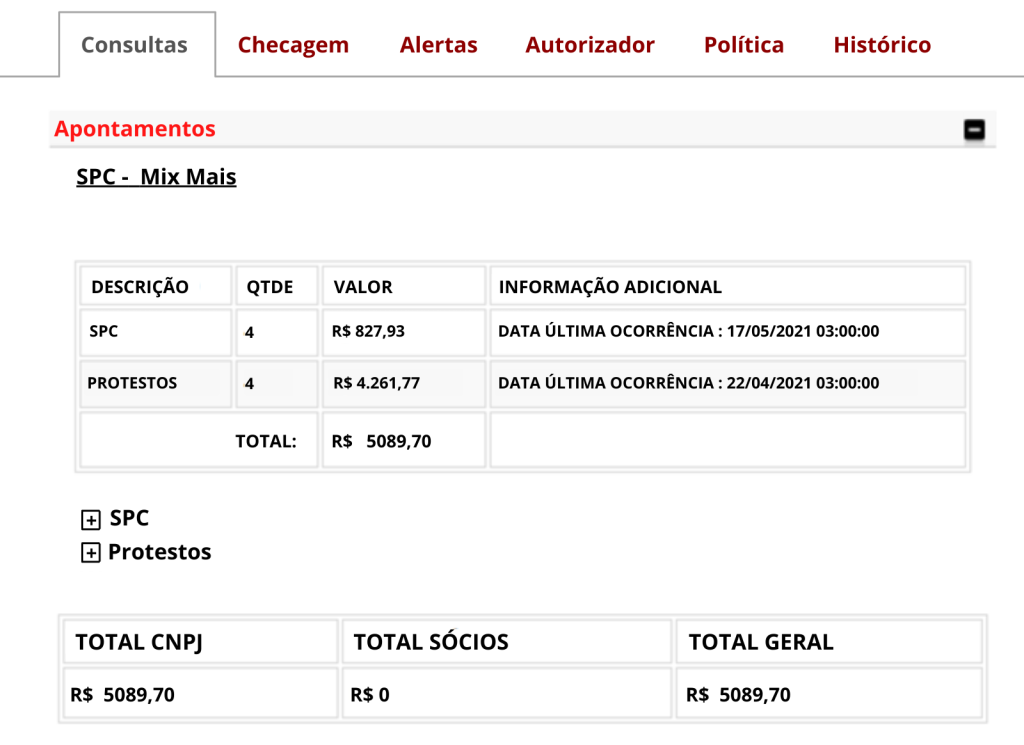Image resolution: width=1024 pixels, height=745 pixels.
Task: Open the Checagem tab
Action: click(293, 45)
